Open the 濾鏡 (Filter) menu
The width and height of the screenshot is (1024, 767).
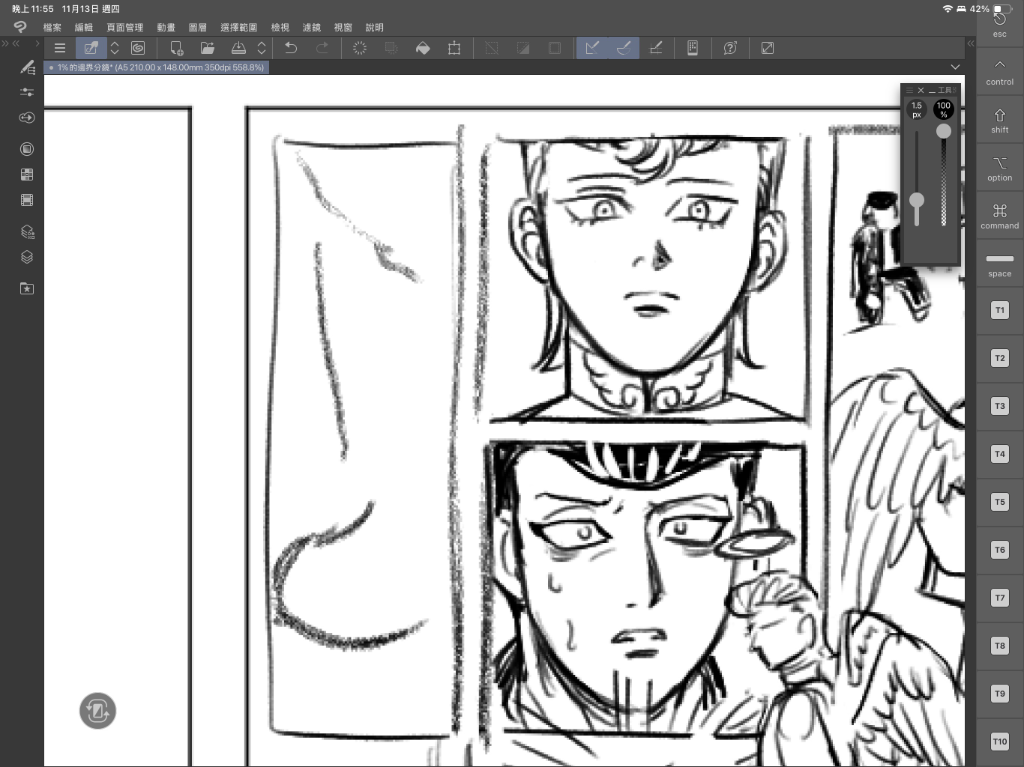[x=315, y=27]
